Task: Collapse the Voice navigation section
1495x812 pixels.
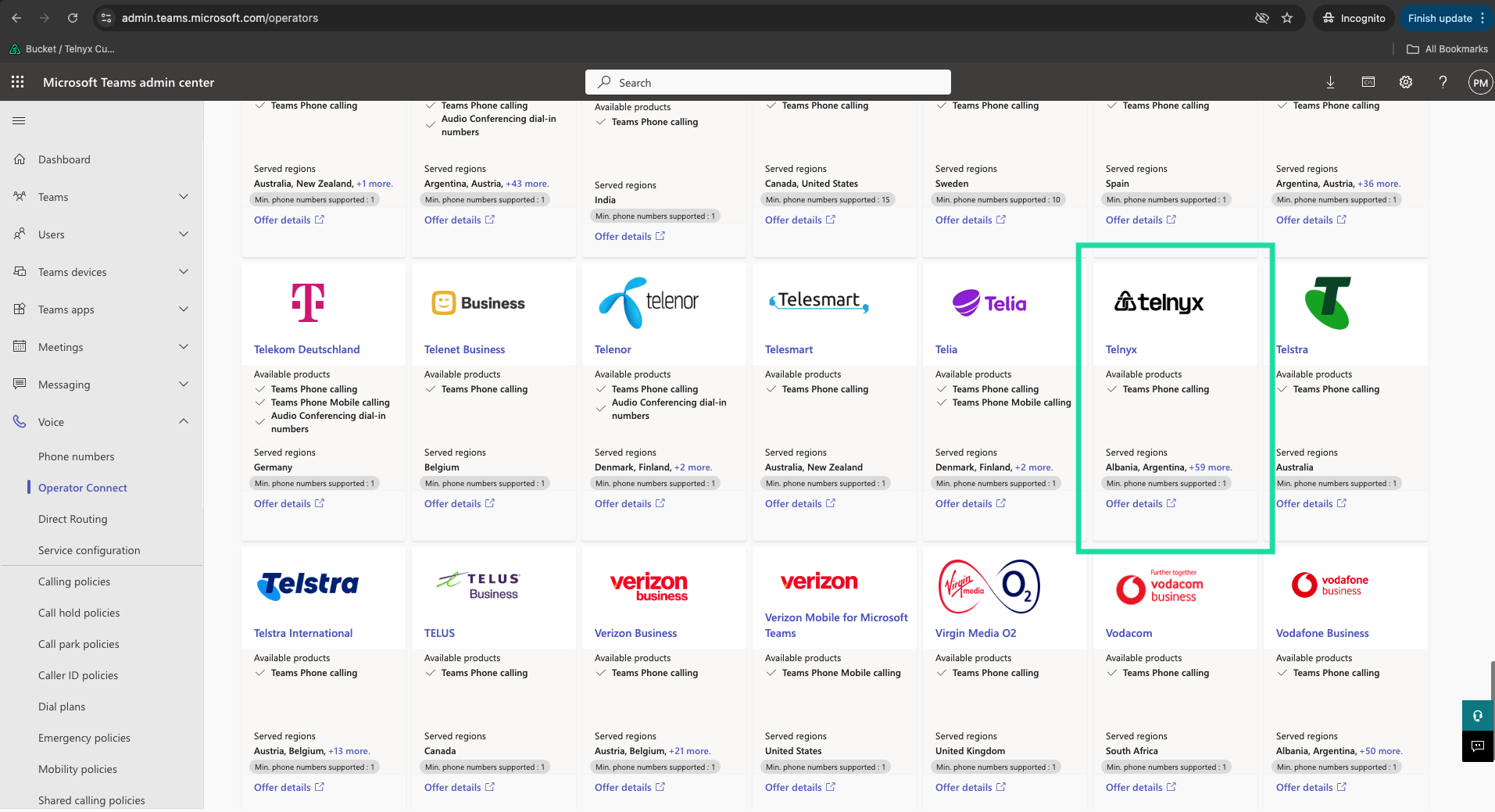Action: click(102, 422)
